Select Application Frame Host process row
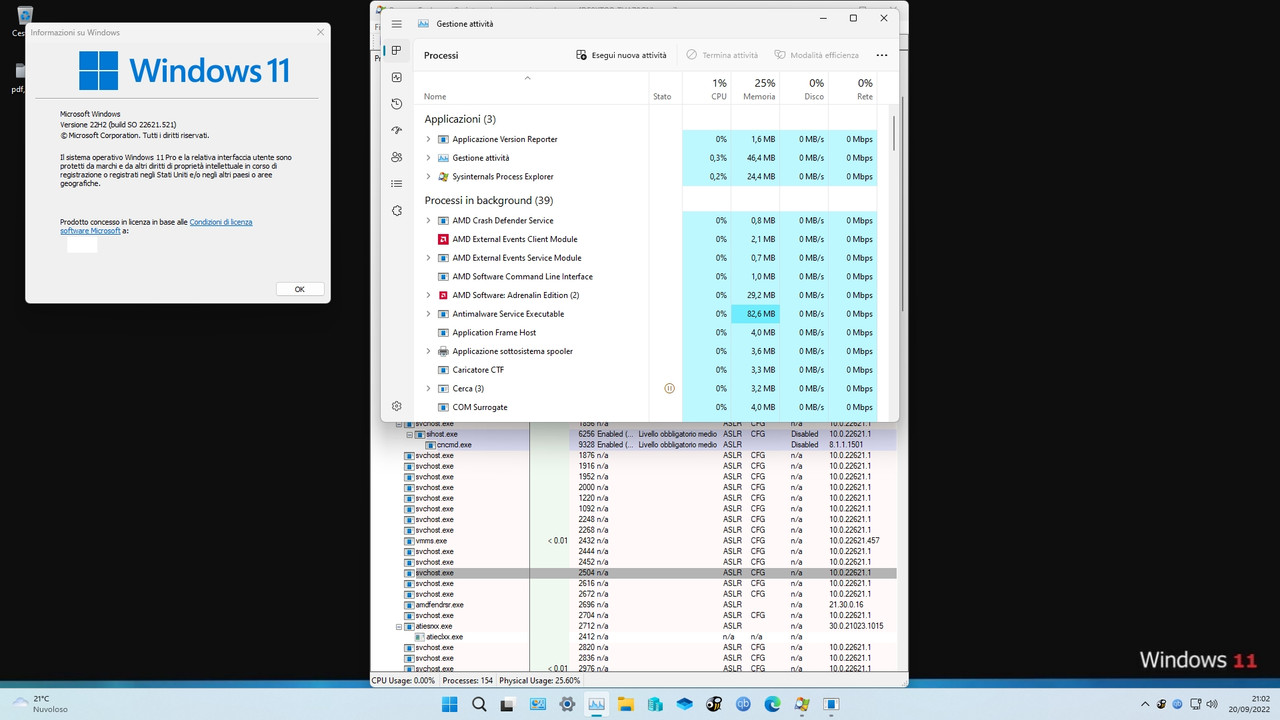Viewport: 1280px width, 720px height. pyautogui.click(x=645, y=333)
